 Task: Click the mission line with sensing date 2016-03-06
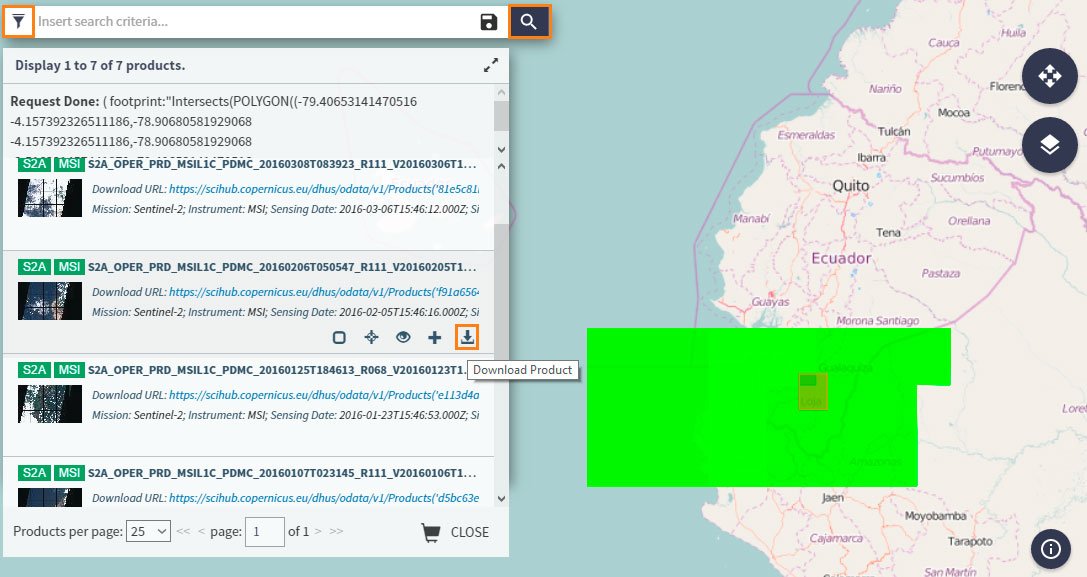click(x=286, y=209)
